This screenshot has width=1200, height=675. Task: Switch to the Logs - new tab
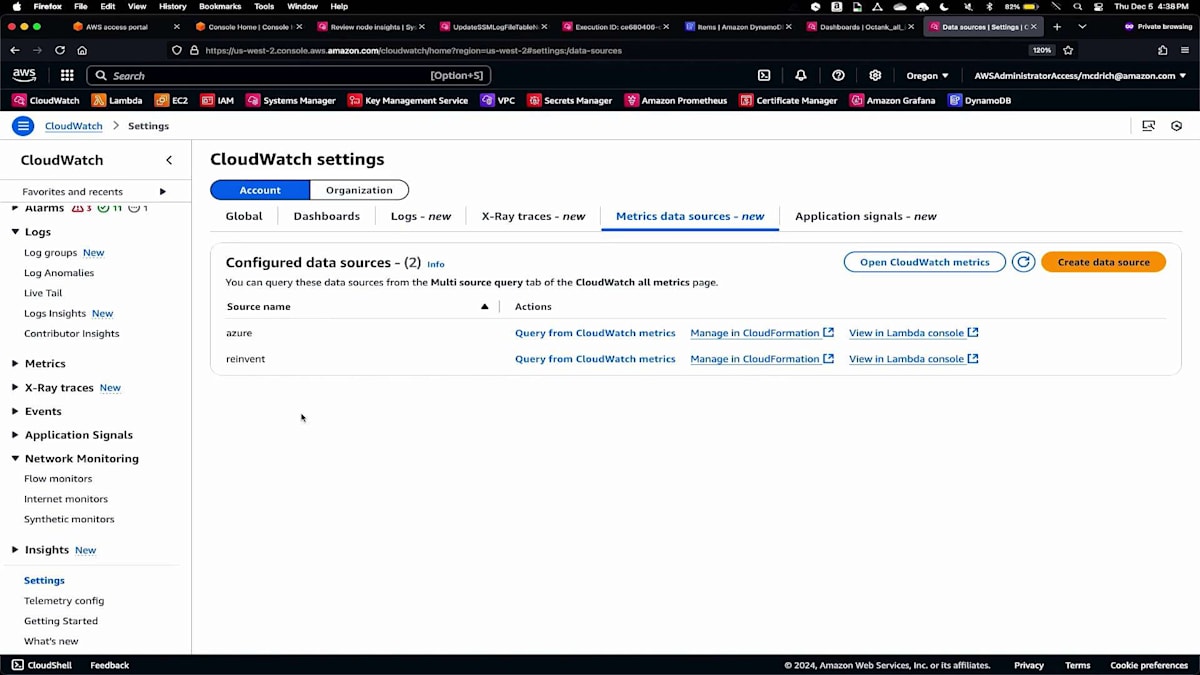click(420, 216)
